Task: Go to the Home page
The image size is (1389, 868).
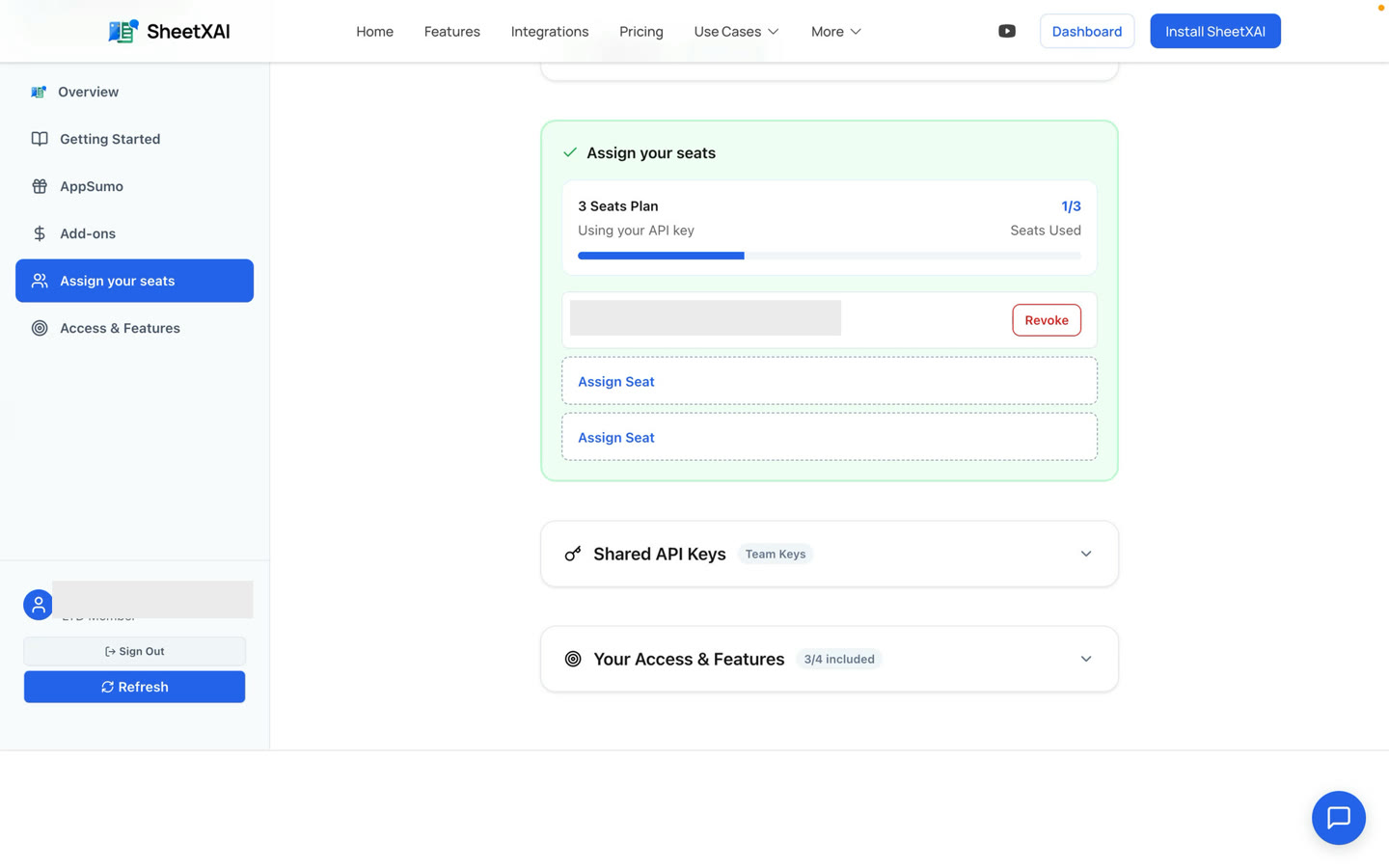Action: 374,31
